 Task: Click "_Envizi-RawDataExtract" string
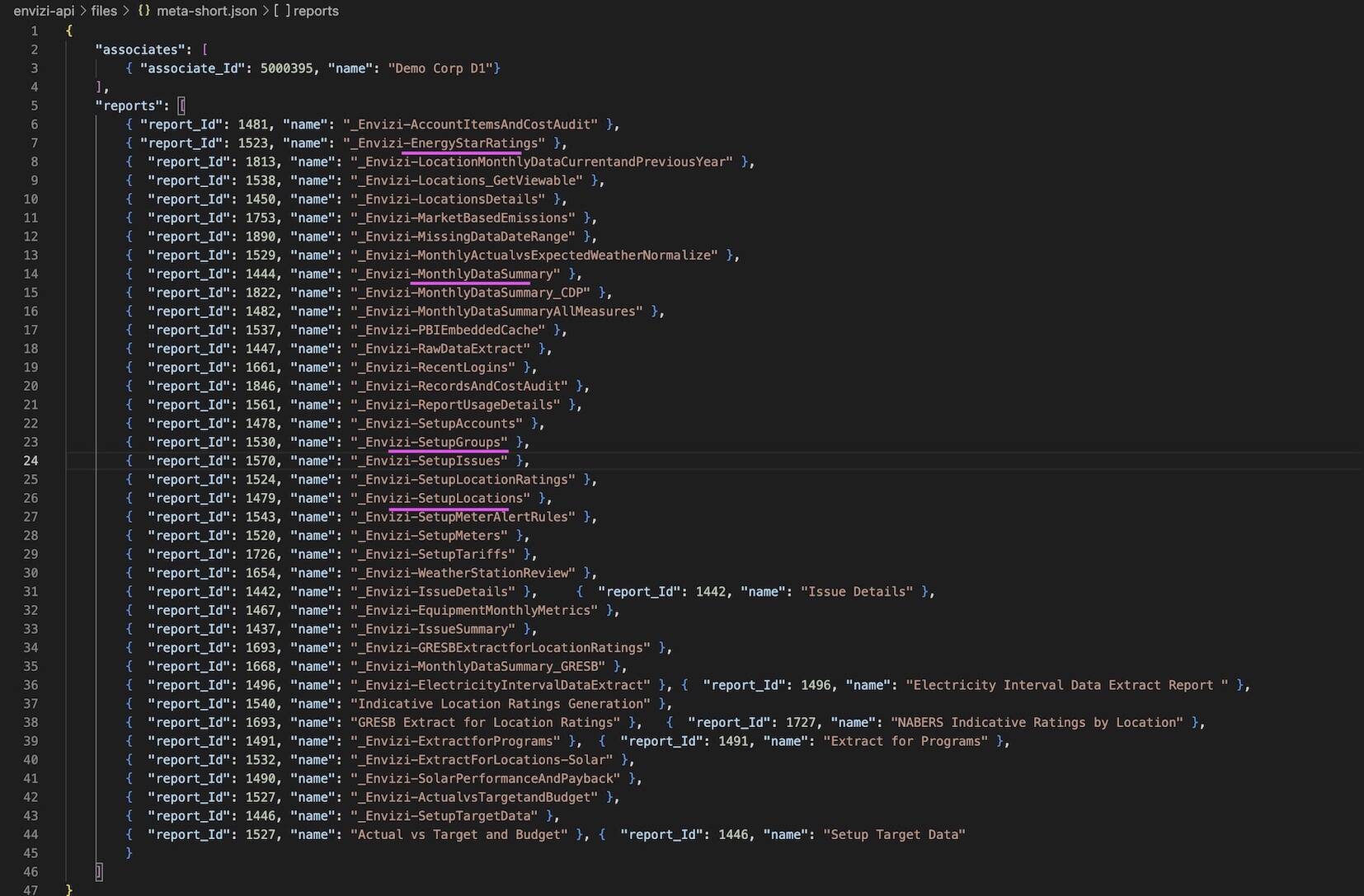click(440, 349)
